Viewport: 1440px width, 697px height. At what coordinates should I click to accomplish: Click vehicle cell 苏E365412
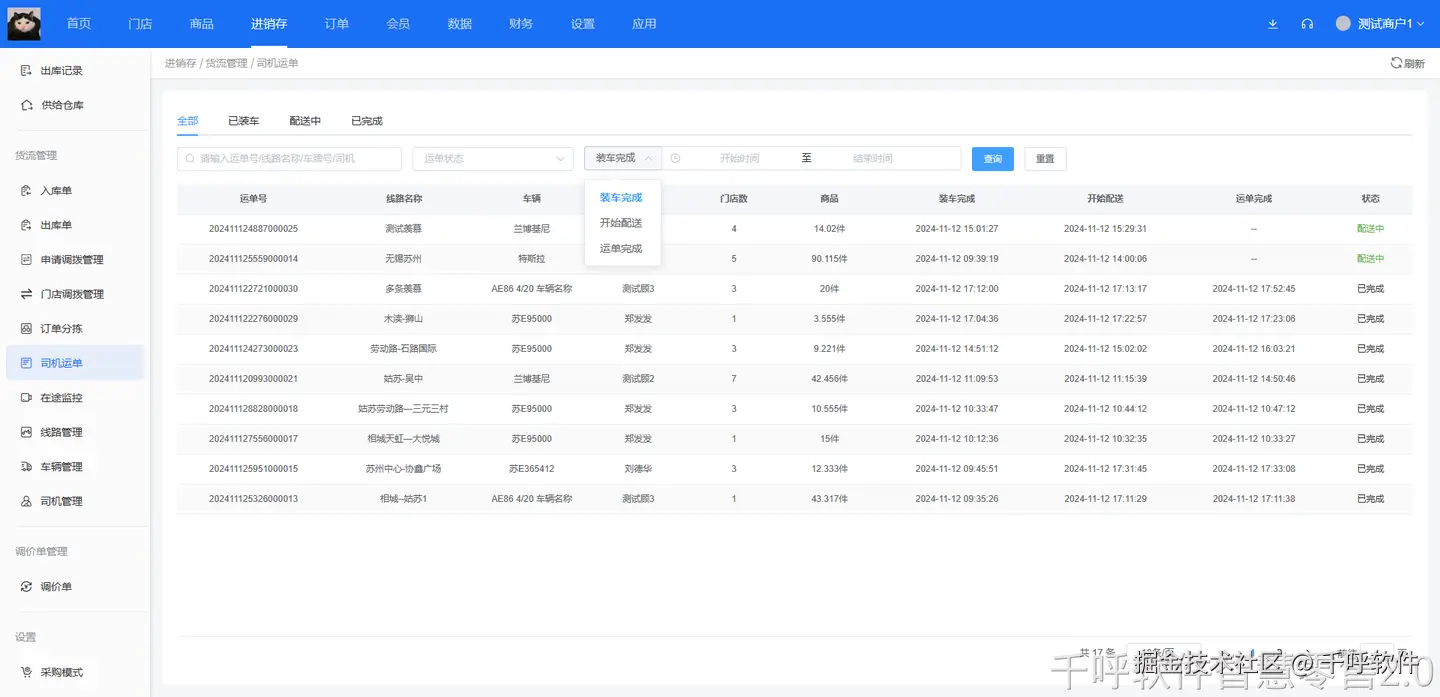[x=532, y=469]
